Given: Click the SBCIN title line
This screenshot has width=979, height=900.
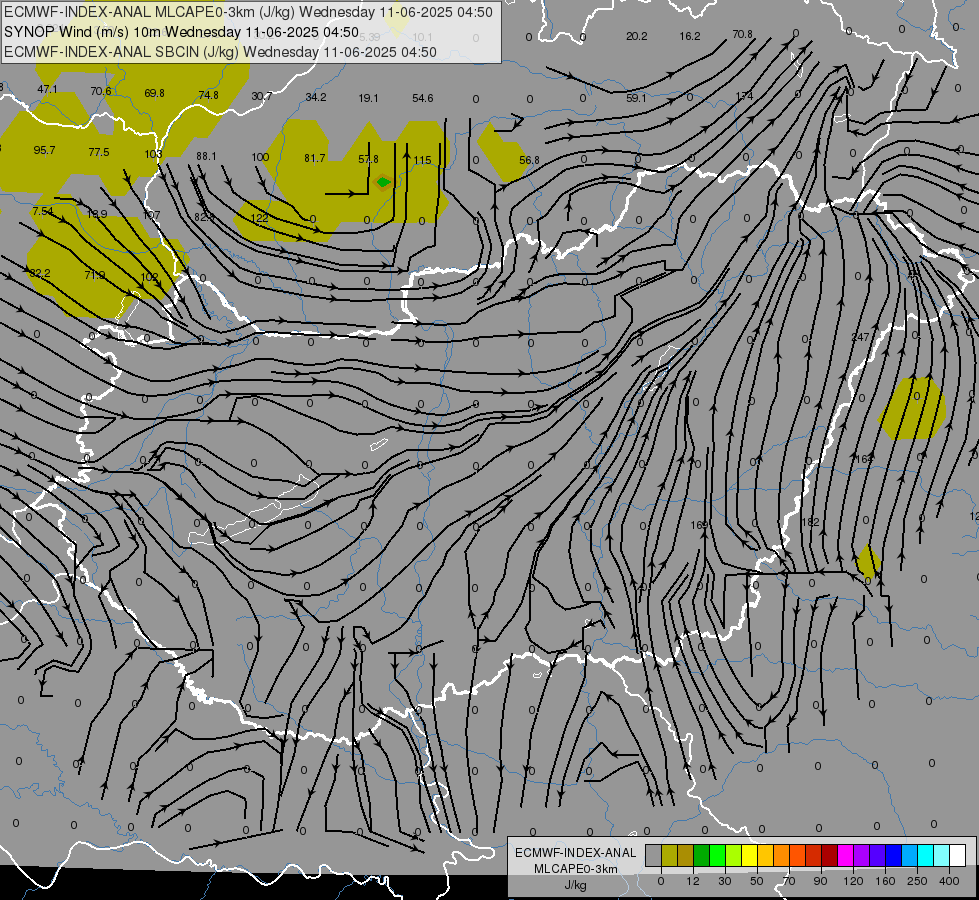Looking at the screenshot, I should tap(220, 52).
